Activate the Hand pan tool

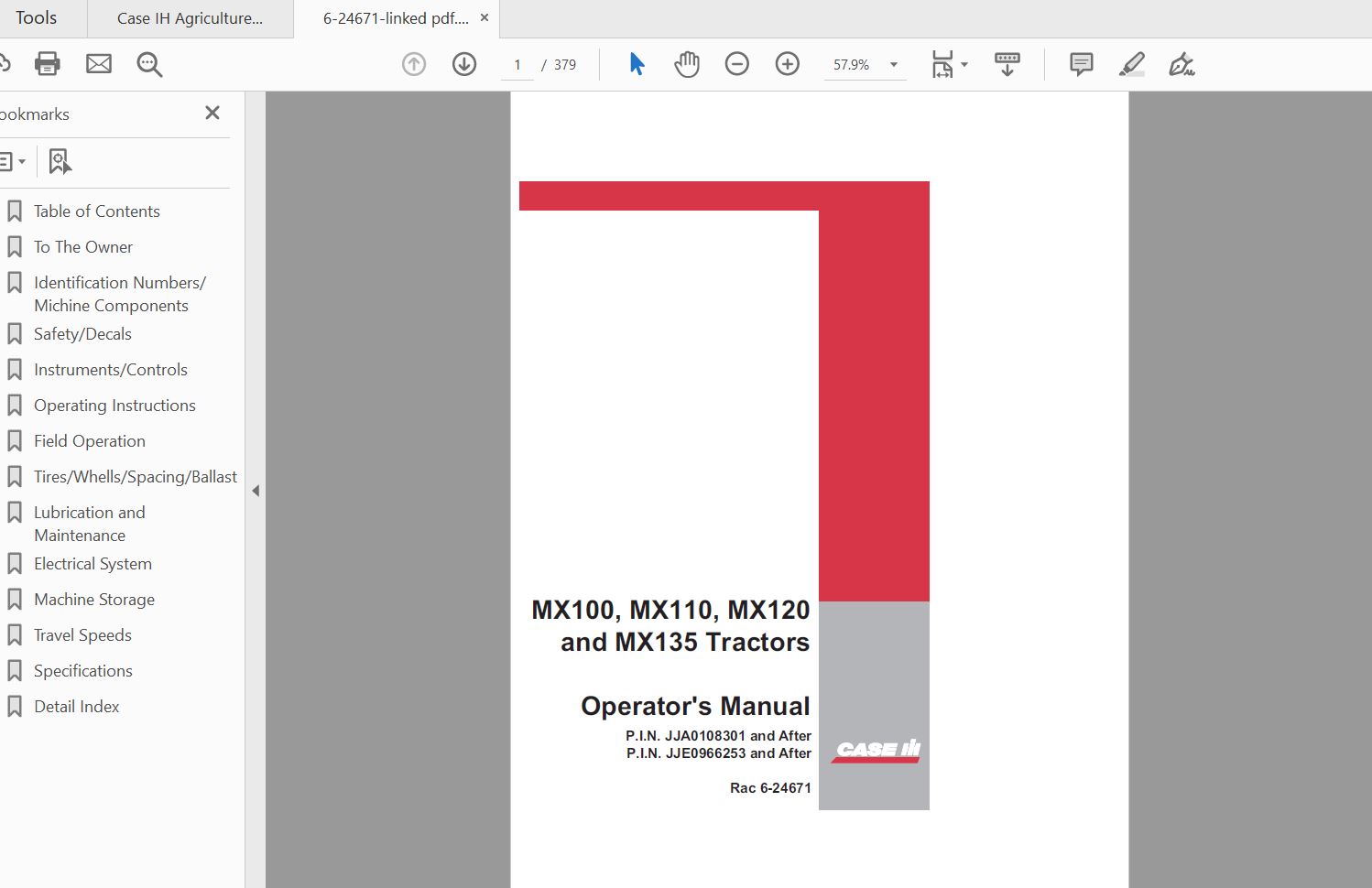[686, 64]
